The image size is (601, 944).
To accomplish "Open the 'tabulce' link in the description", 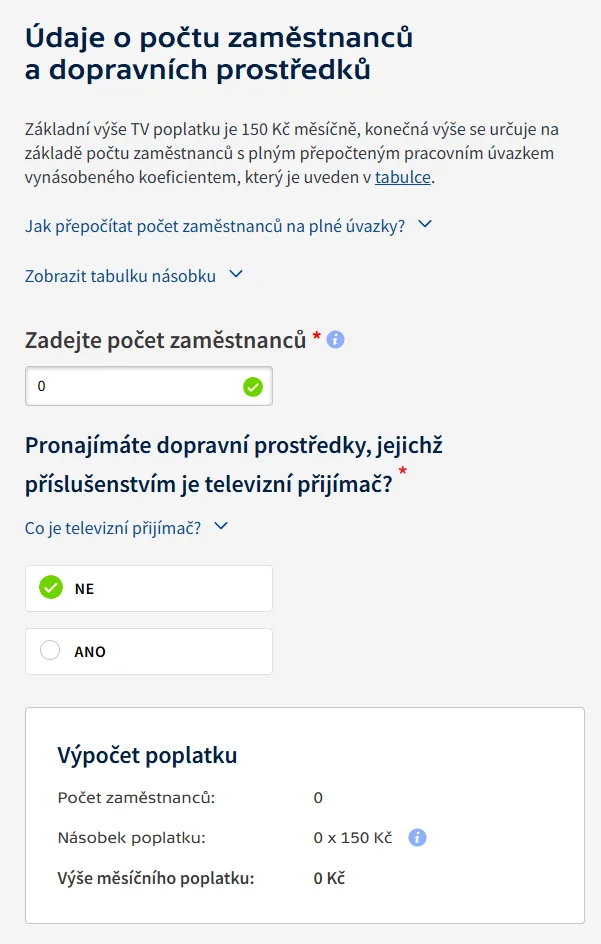I will 403,178.
